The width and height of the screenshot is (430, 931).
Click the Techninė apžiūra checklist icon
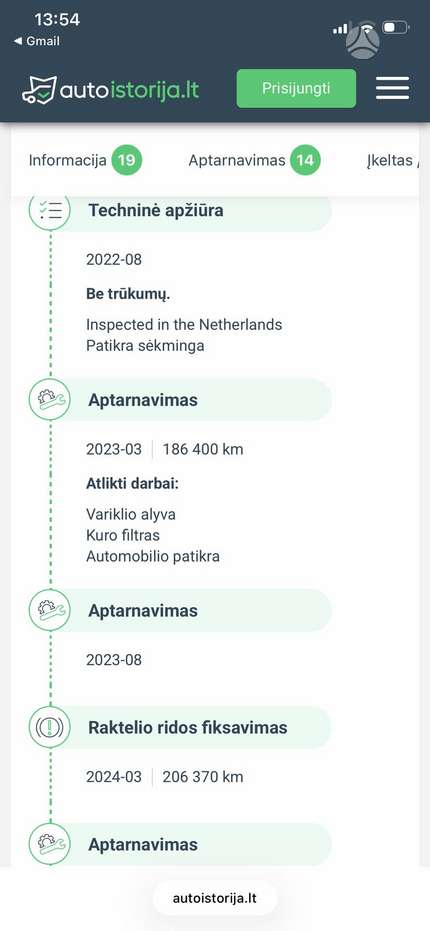[50, 210]
